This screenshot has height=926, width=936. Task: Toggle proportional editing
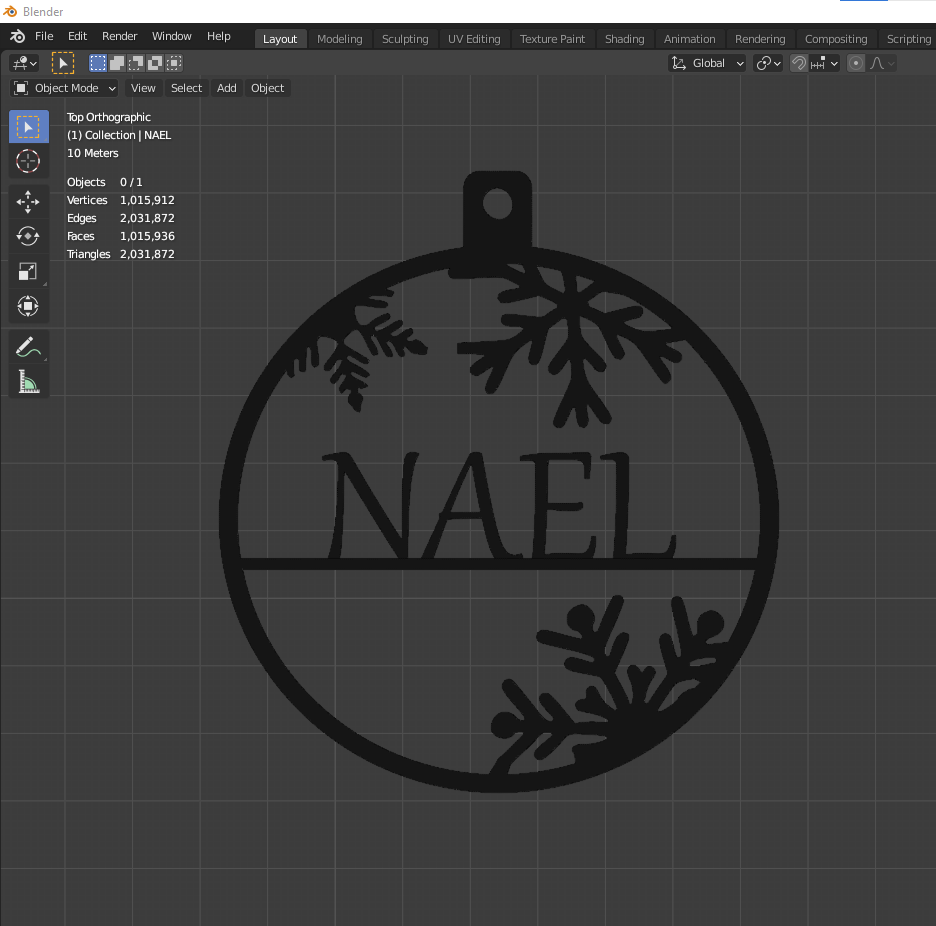(x=855, y=63)
